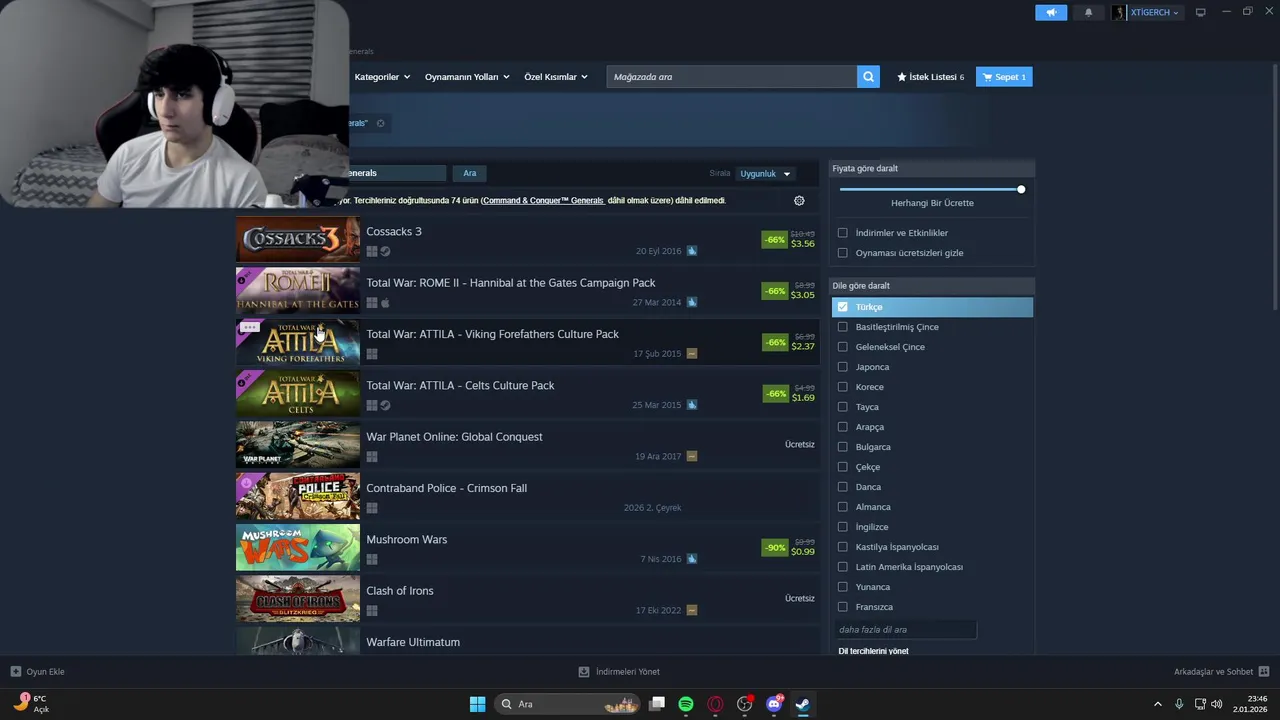Expand the Oynamanın Yolları menu

point(467,77)
